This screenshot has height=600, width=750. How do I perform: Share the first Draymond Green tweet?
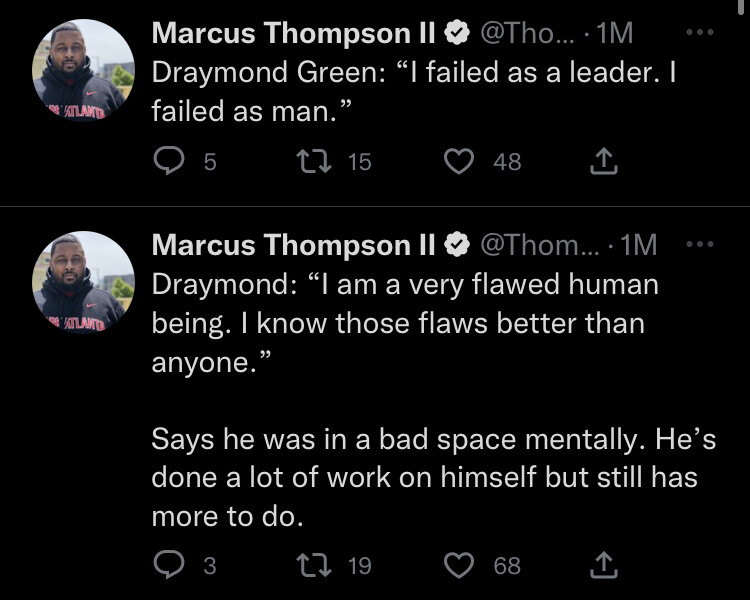(x=604, y=161)
